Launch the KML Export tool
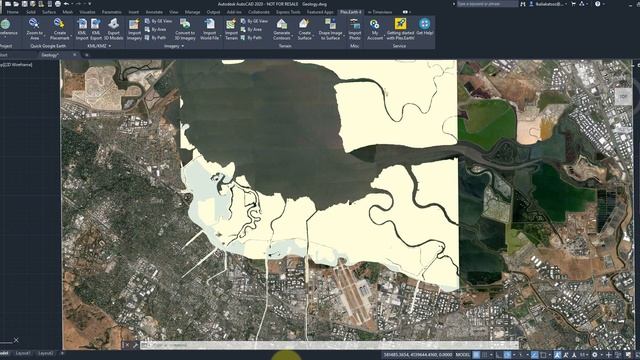The width and height of the screenshot is (640, 360). pos(96,24)
